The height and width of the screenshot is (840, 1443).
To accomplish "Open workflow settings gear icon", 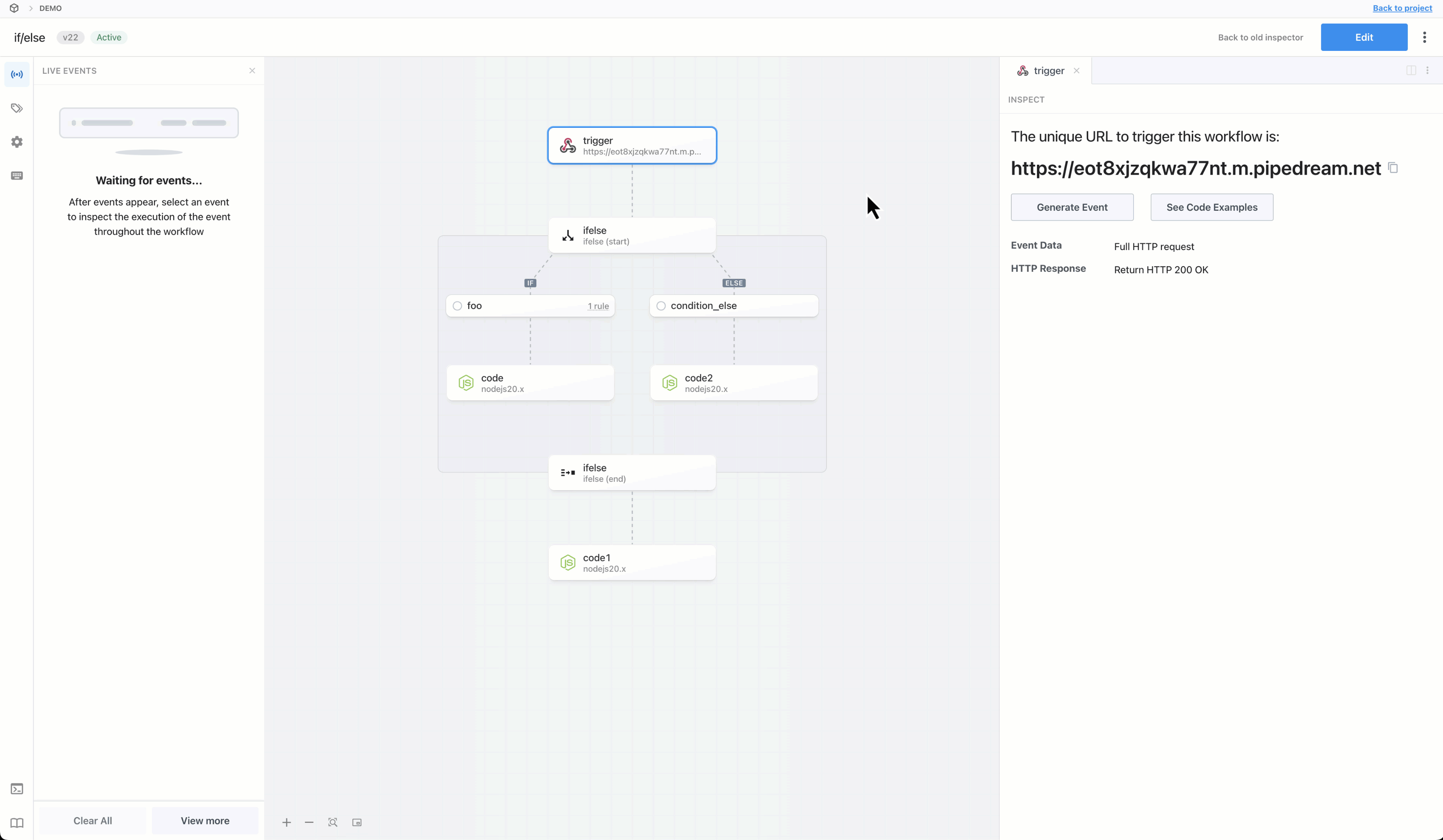I will (x=16, y=142).
